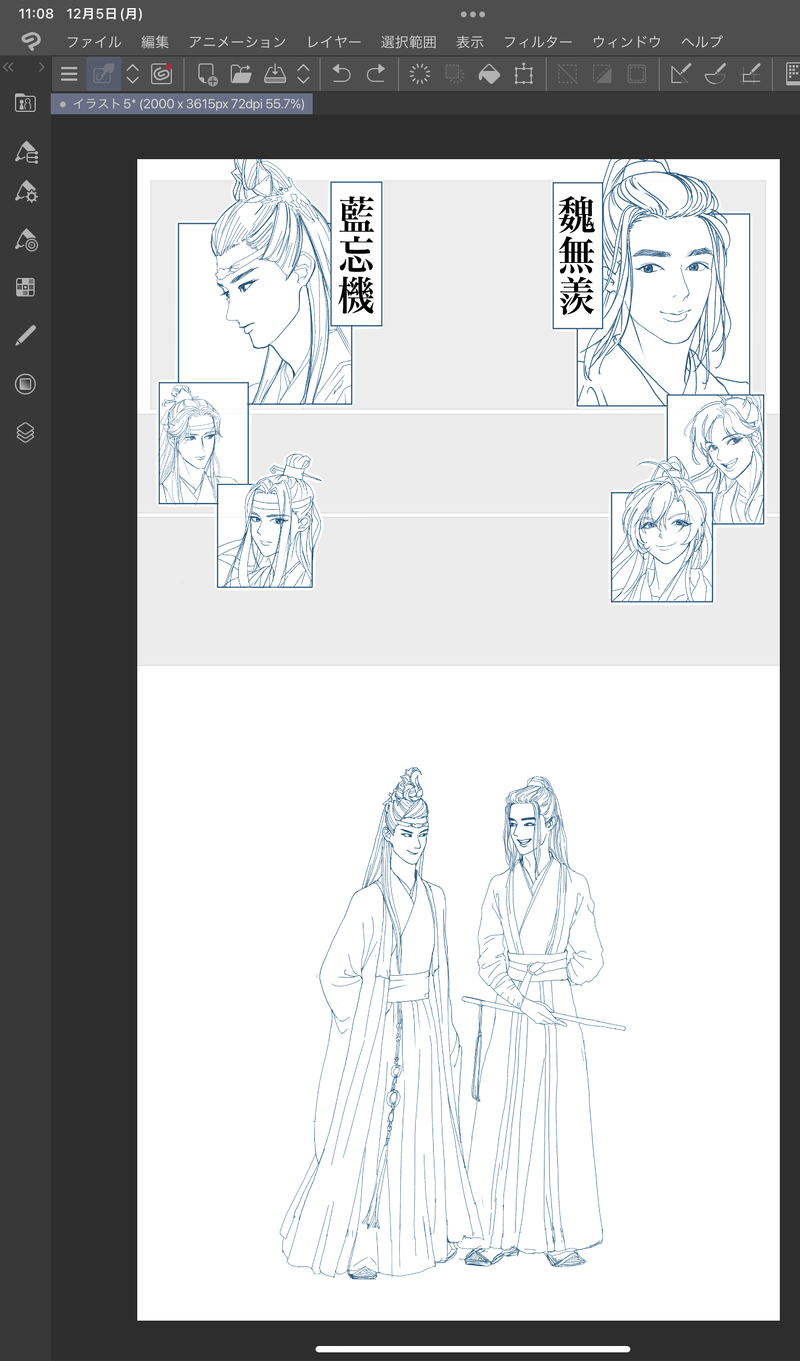Create a new canvas
The image size is (800, 1361).
pyautogui.click(x=207, y=74)
